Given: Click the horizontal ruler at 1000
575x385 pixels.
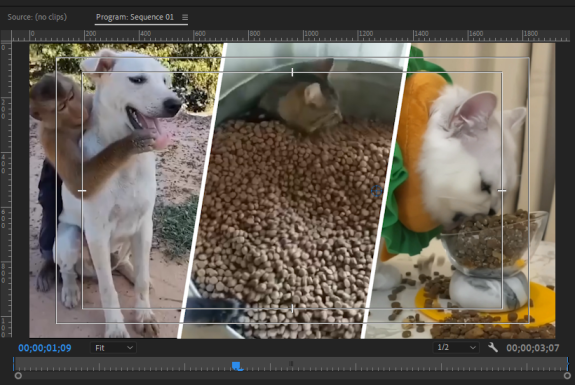Looking at the screenshot, I should 311,34.
